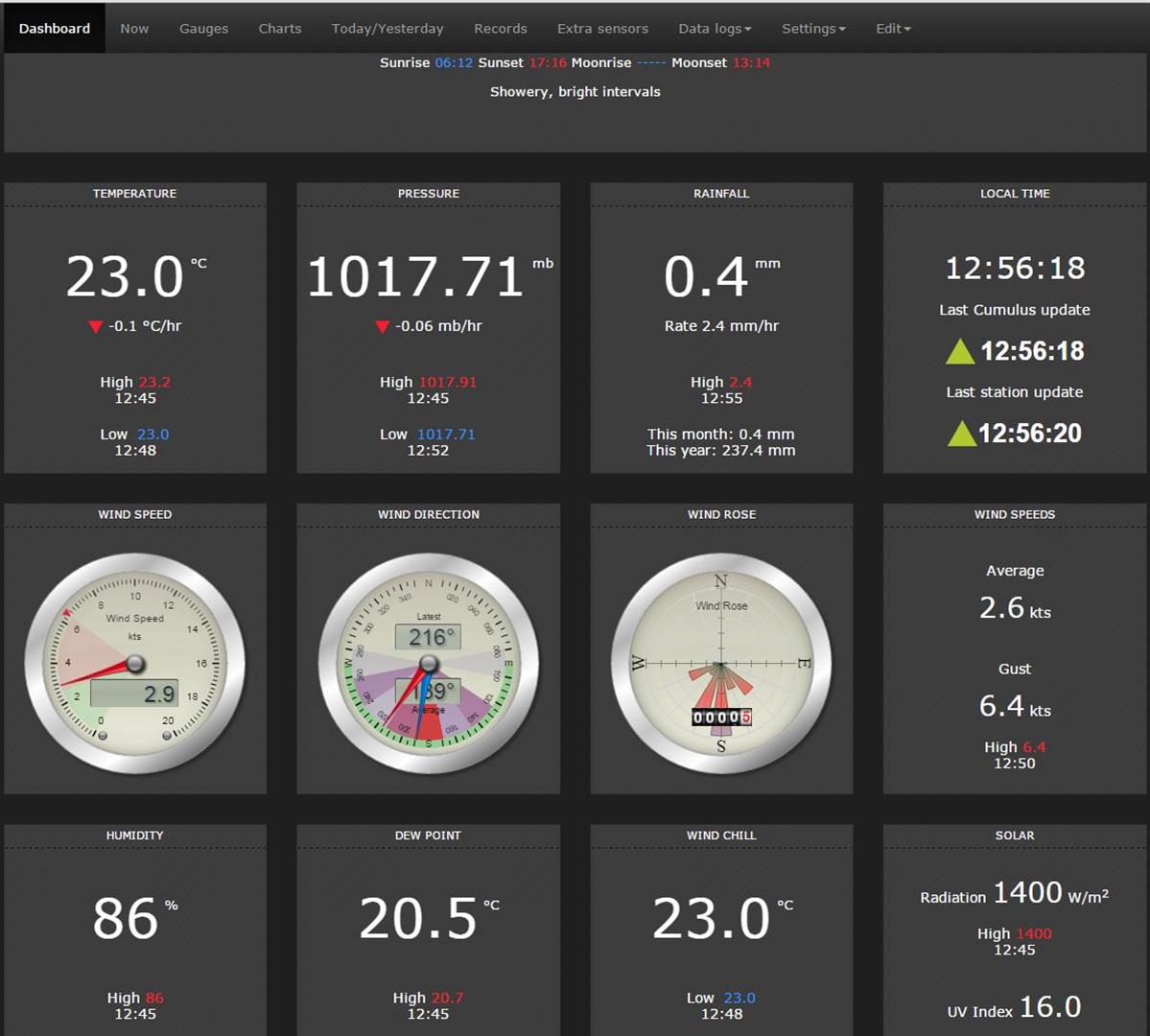Image resolution: width=1150 pixels, height=1036 pixels.
Task: Click green Last Cumulus update indicator triangle
Action: [x=960, y=352]
